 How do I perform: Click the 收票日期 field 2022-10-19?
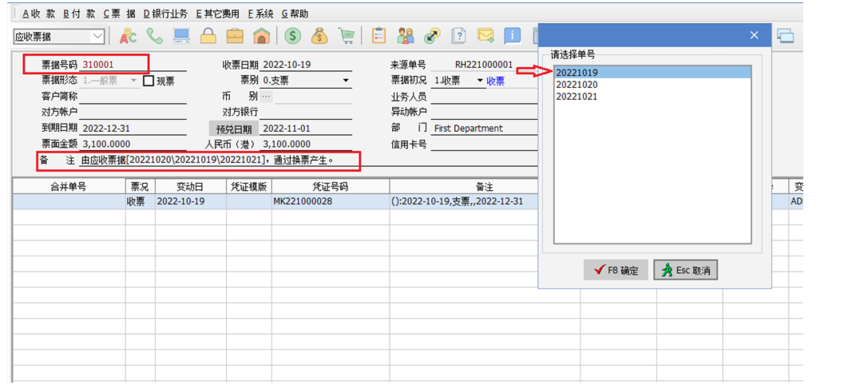(x=306, y=65)
